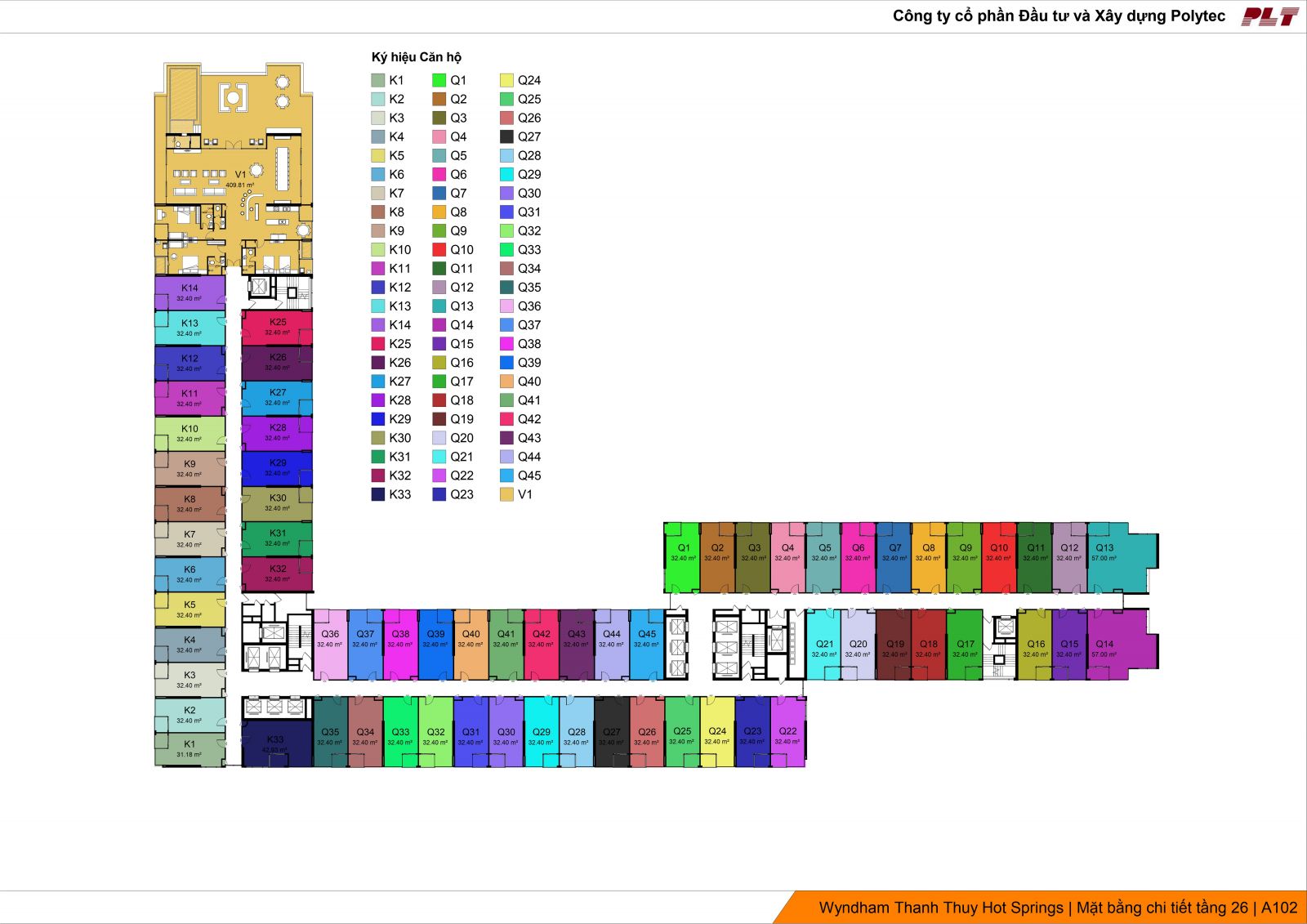Select apartment K25 on the floor plan
The width and height of the screenshot is (1307, 924).
[278, 327]
